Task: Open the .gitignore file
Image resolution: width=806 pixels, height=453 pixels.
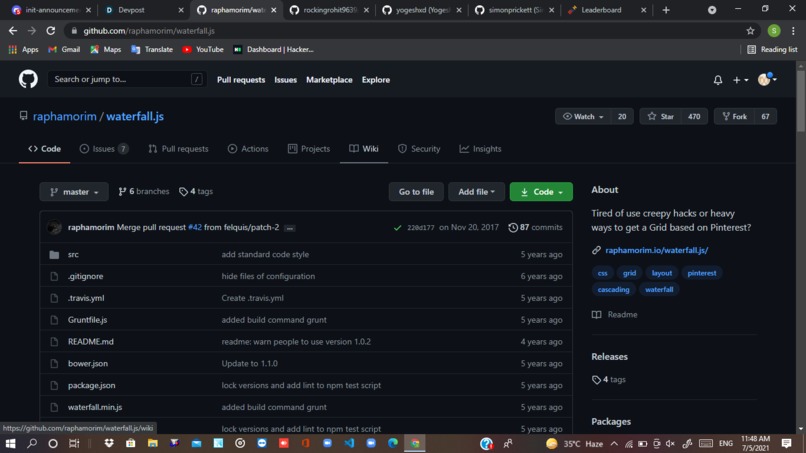Action: tap(85, 276)
